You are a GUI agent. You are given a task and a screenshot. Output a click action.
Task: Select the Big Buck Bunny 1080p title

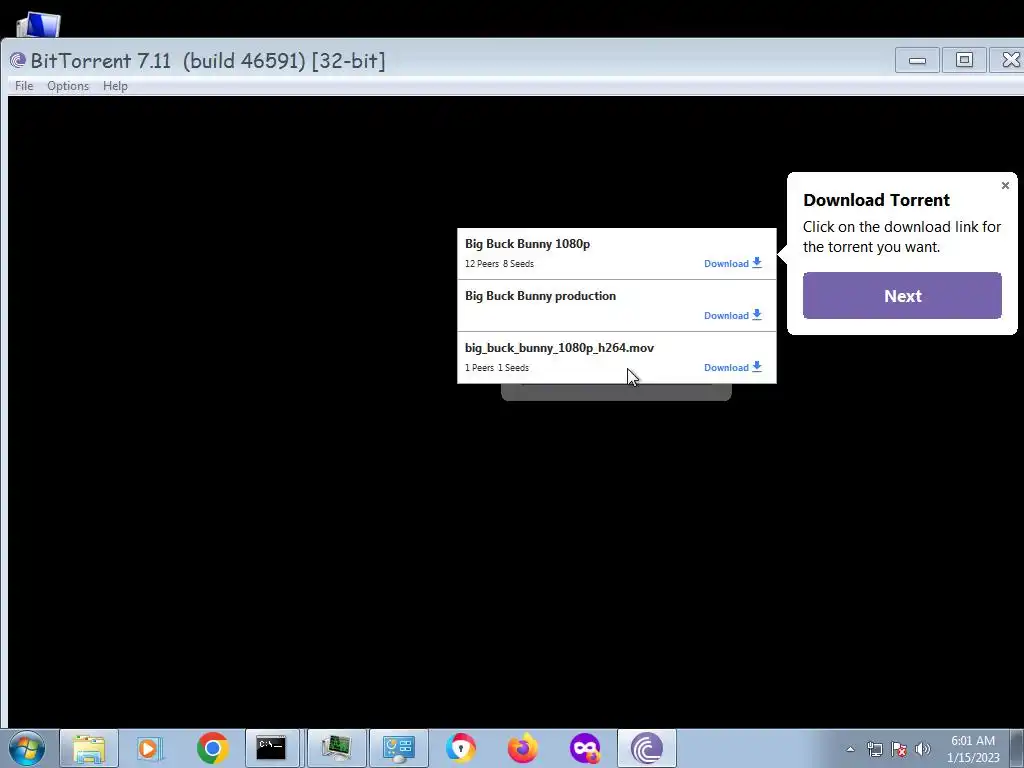528,244
